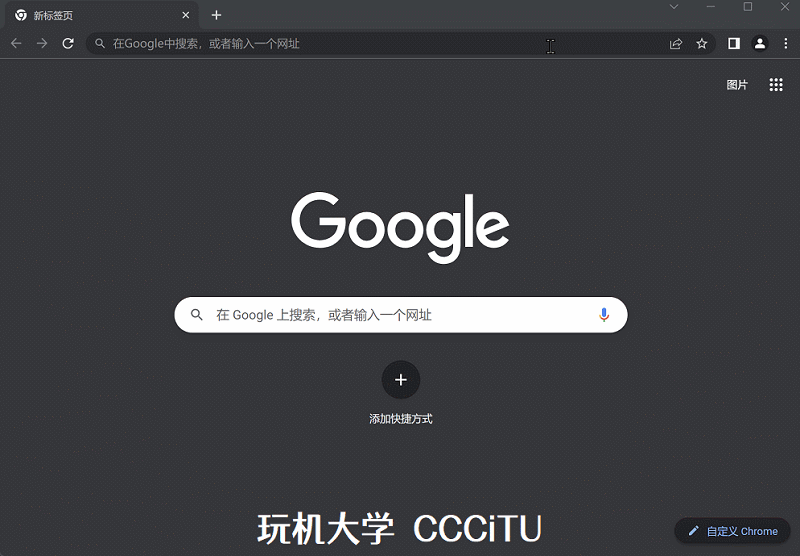Click the forward navigation arrow
The image size is (800, 556).
pyautogui.click(x=42, y=44)
